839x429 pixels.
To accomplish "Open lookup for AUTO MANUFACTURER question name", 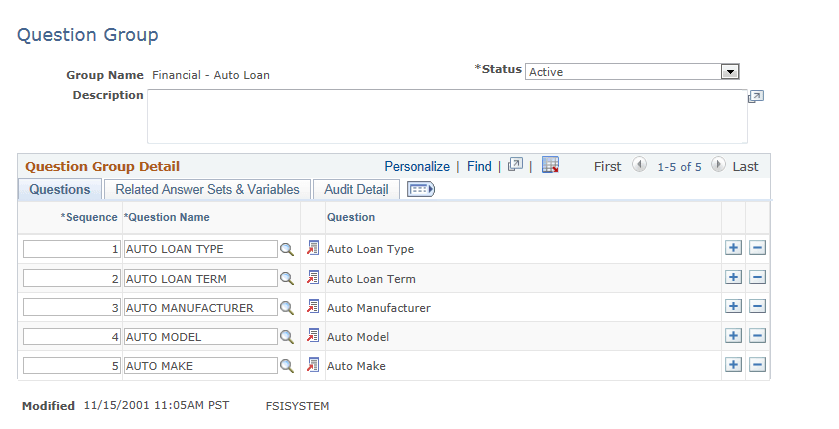I will (x=287, y=308).
